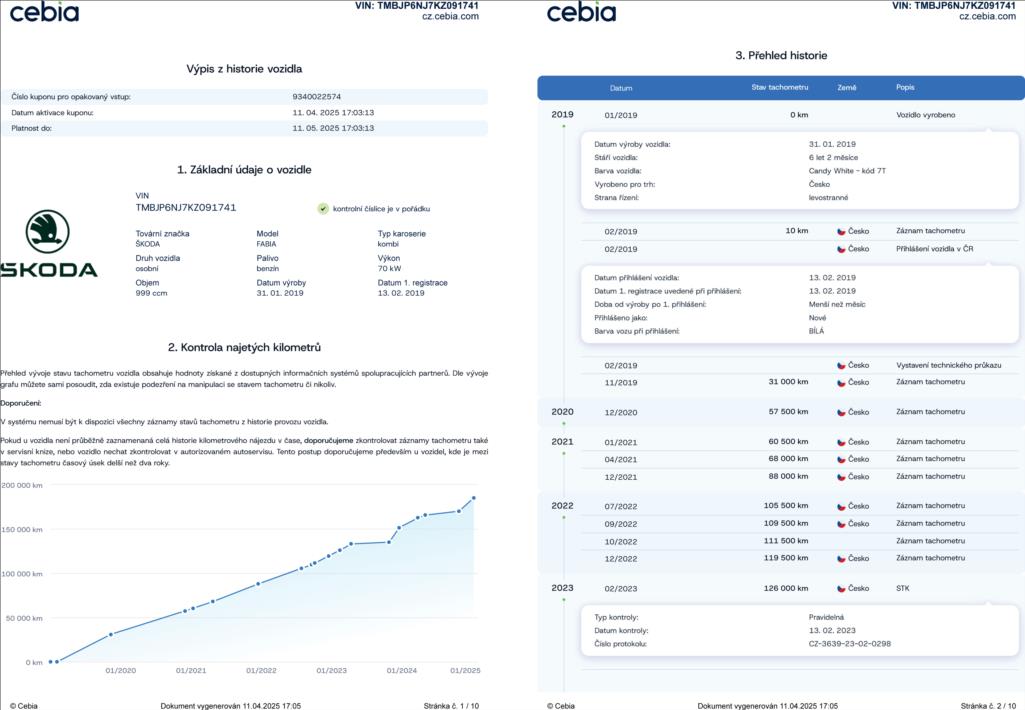This screenshot has width=1025, height=710.
Task: Click the registration color value BÍLÁ
Action: (816, 331)
